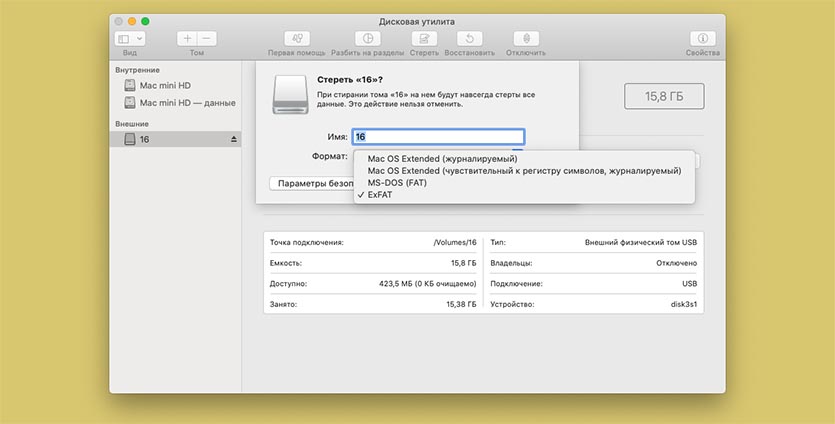Open the Info toolbar button
The image size is (835, 424).
703,39
